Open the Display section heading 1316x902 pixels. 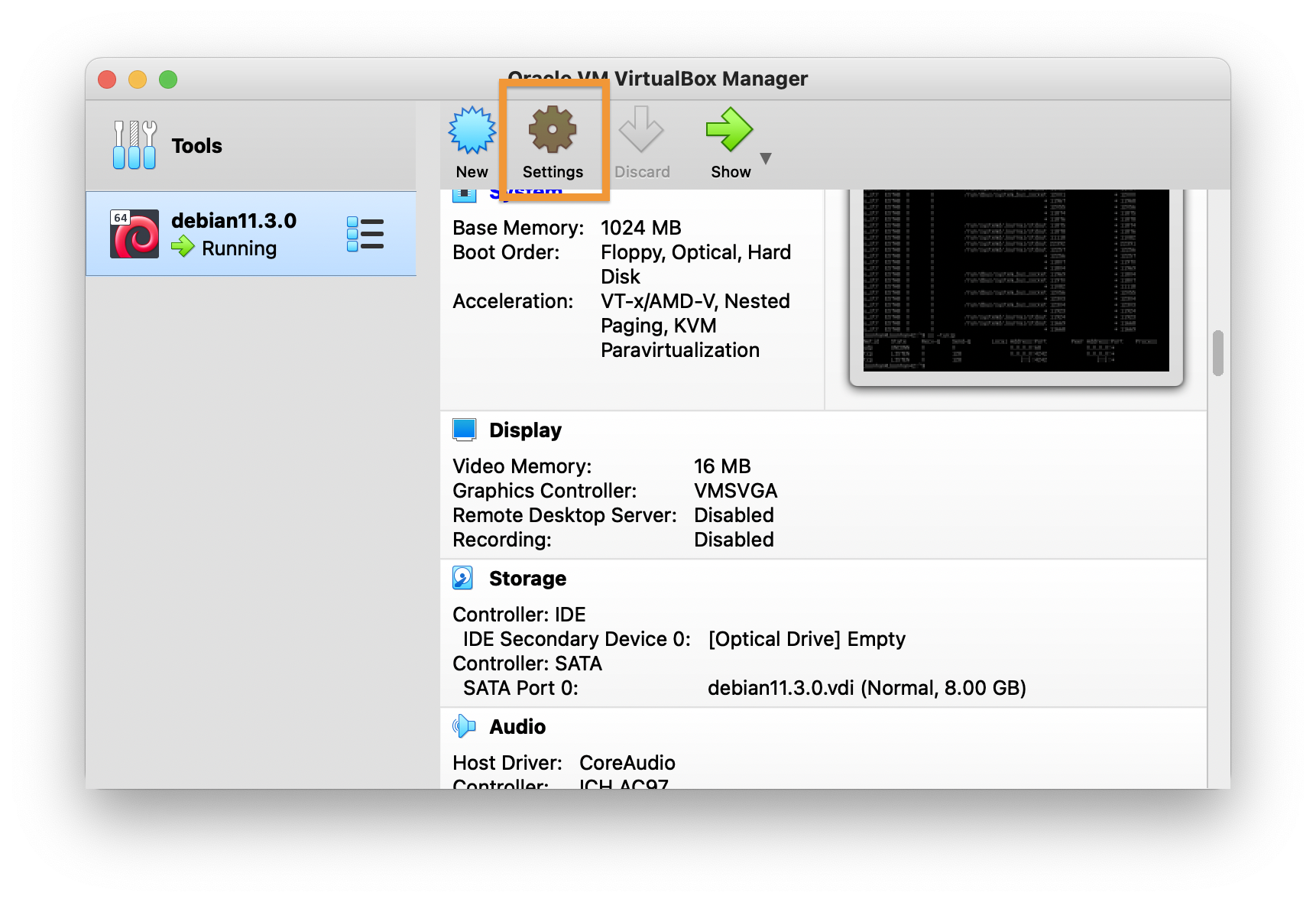click(525, 430)
